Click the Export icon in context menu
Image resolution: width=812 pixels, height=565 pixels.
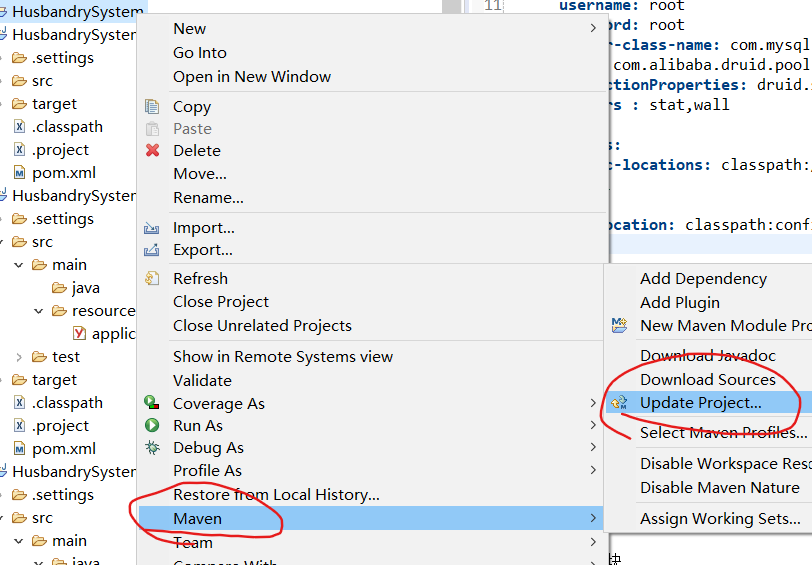click(x=151, y=250)
